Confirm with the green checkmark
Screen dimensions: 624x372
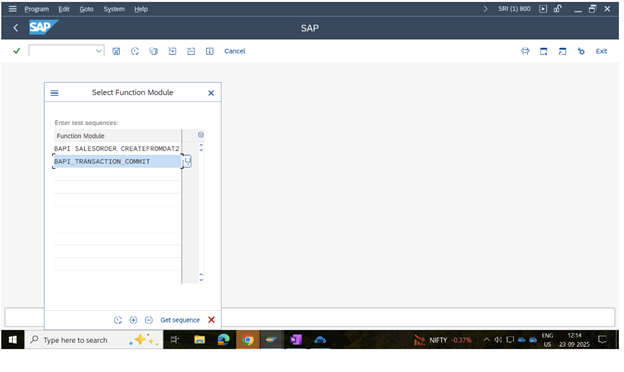point(16,51)
